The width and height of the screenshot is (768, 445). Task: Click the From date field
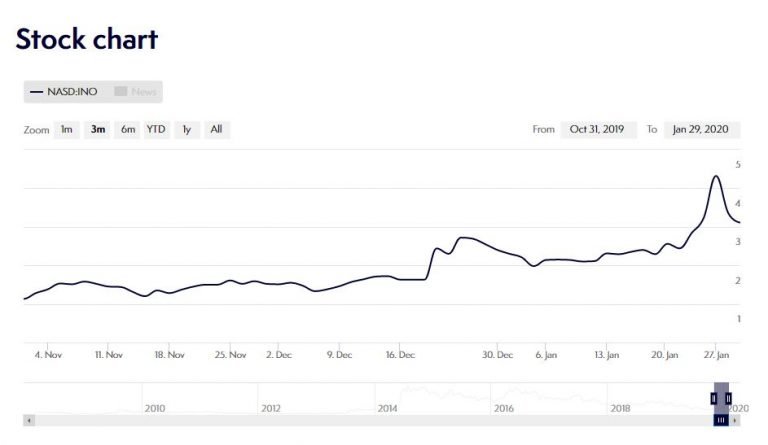[597, 129]
